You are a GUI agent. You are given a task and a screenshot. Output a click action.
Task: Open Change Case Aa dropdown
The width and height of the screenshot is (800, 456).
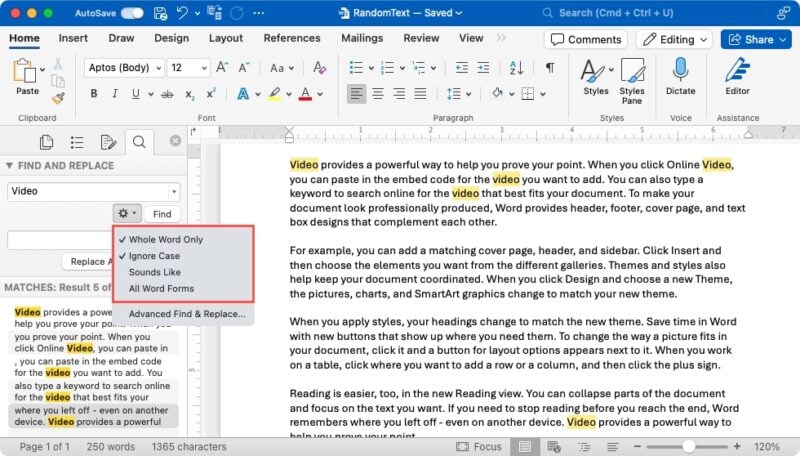tap(282, 68)
